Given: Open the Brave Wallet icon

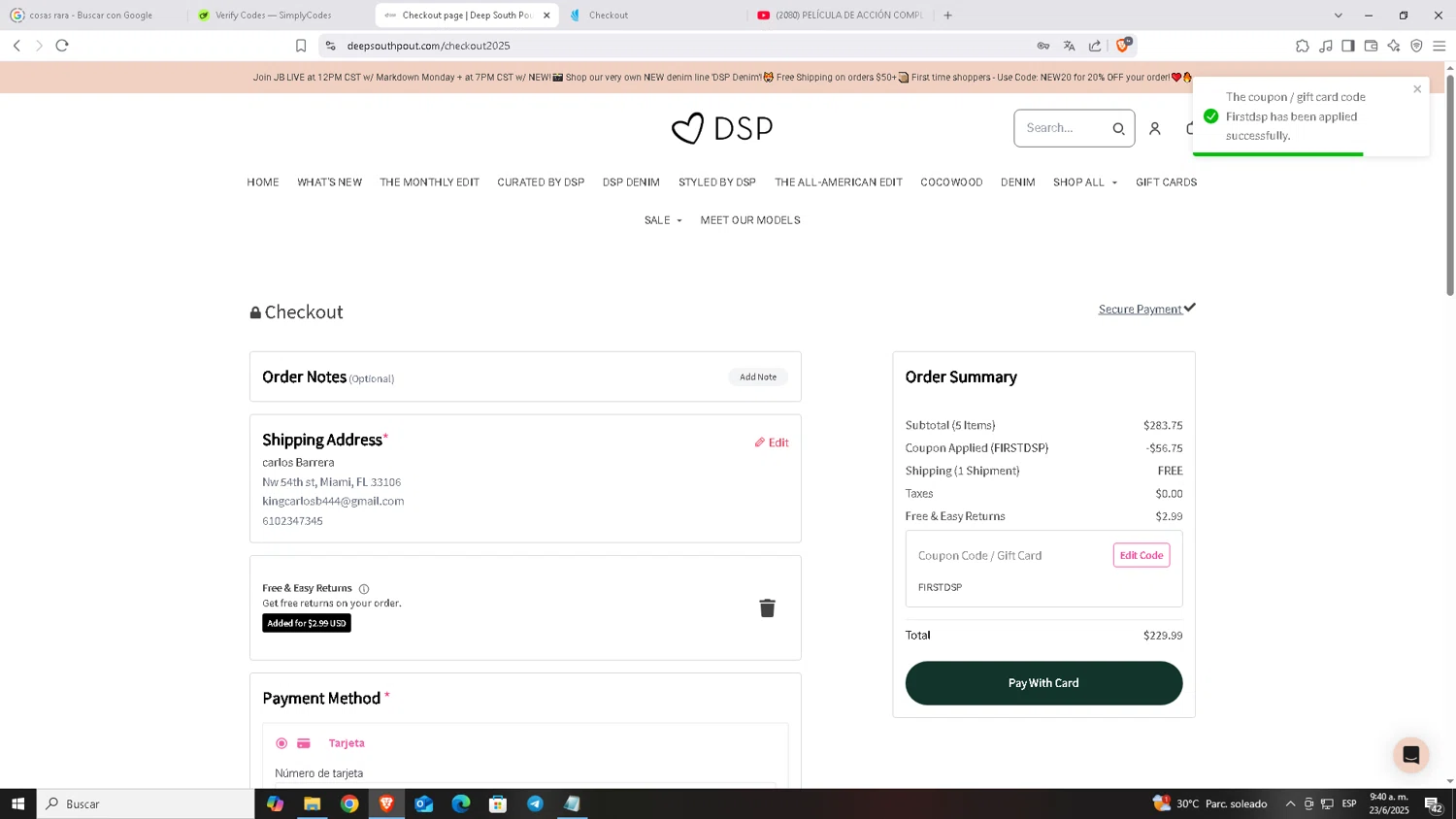Looking at the screenshot, I should click(1371, 46).
